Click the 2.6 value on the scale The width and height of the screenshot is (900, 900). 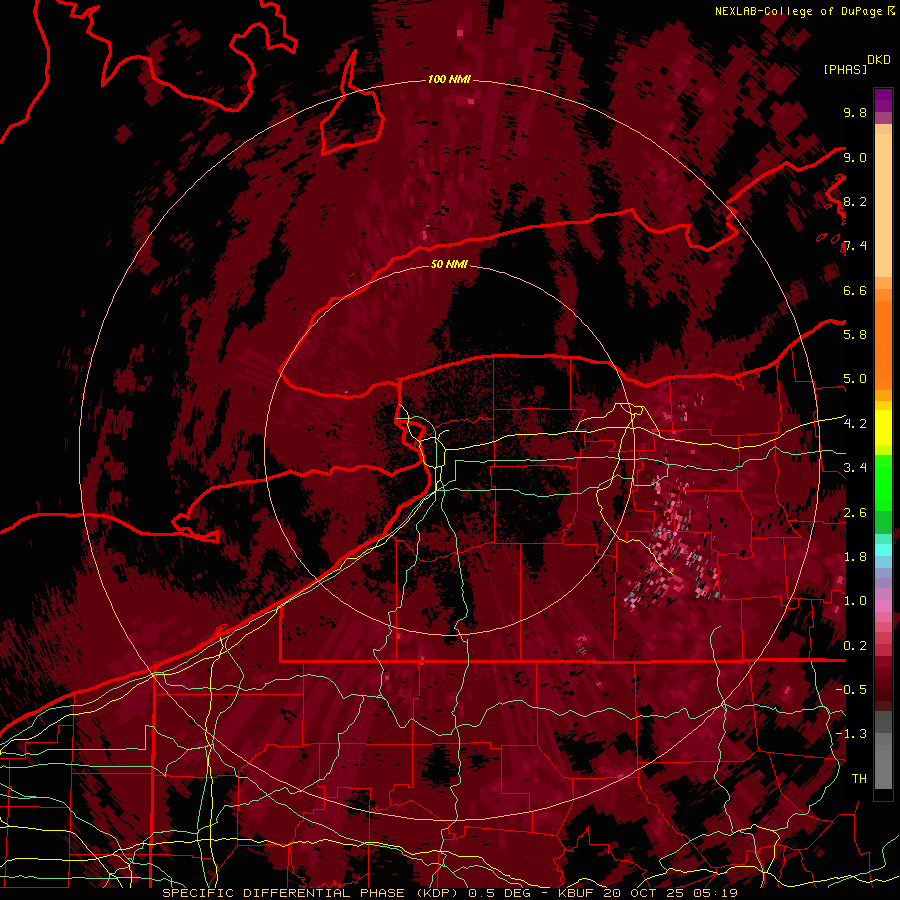tap(855, 513)
